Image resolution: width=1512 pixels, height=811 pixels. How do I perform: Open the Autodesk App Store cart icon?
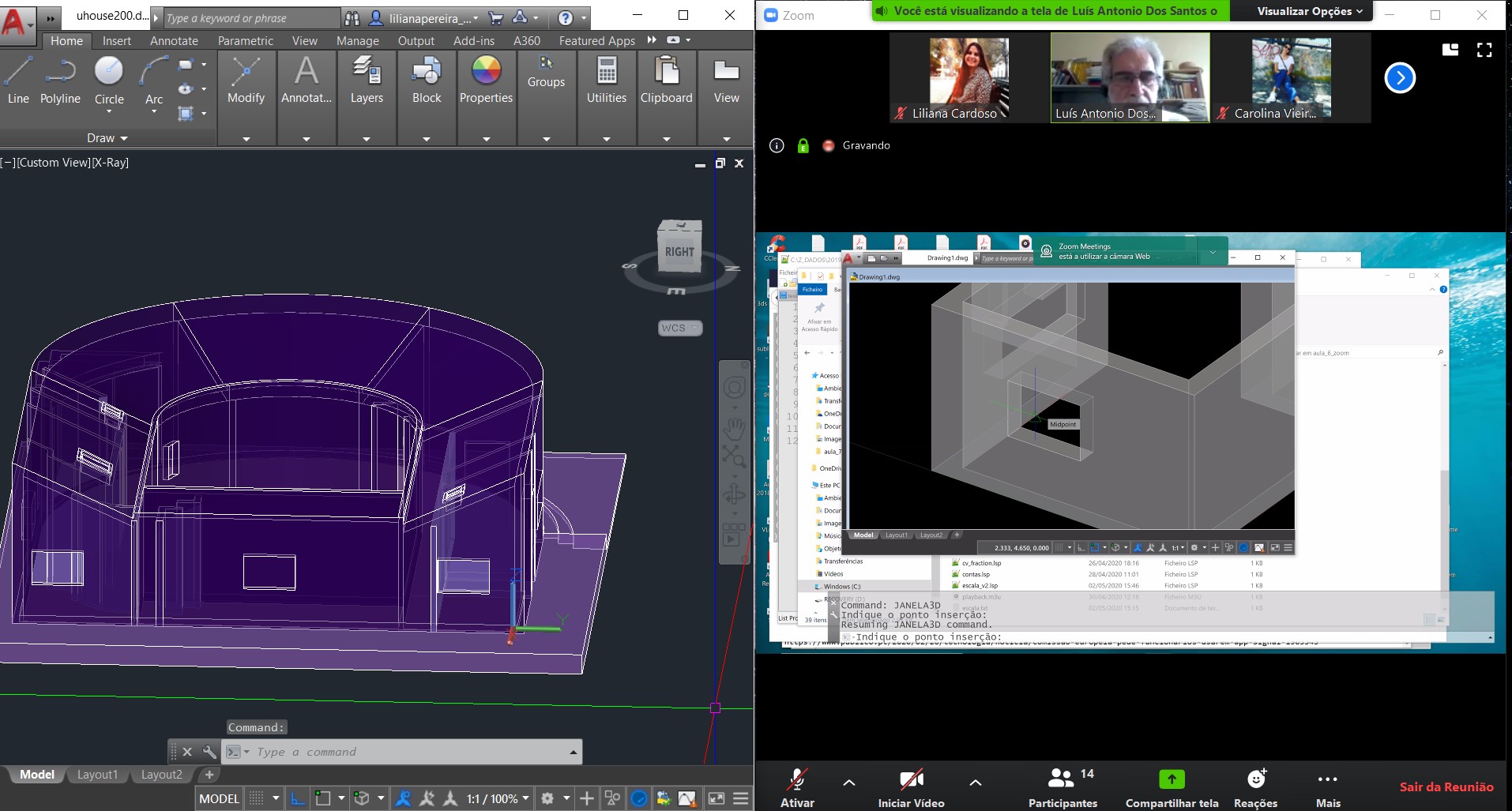495,17
